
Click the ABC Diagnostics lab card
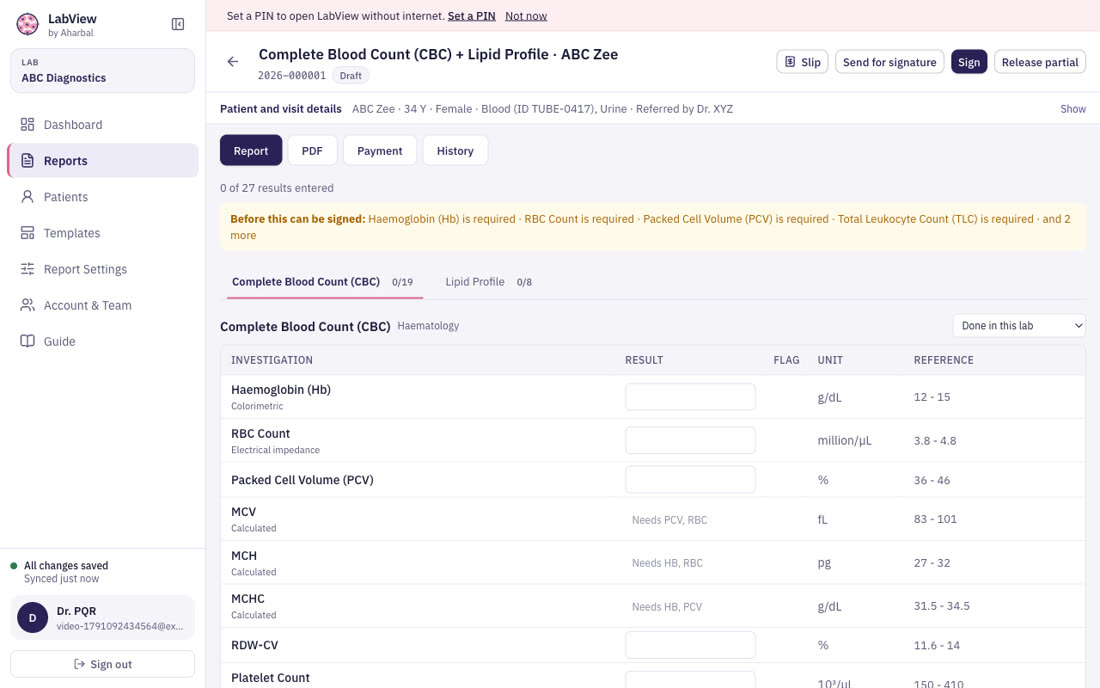click(102, 71)
